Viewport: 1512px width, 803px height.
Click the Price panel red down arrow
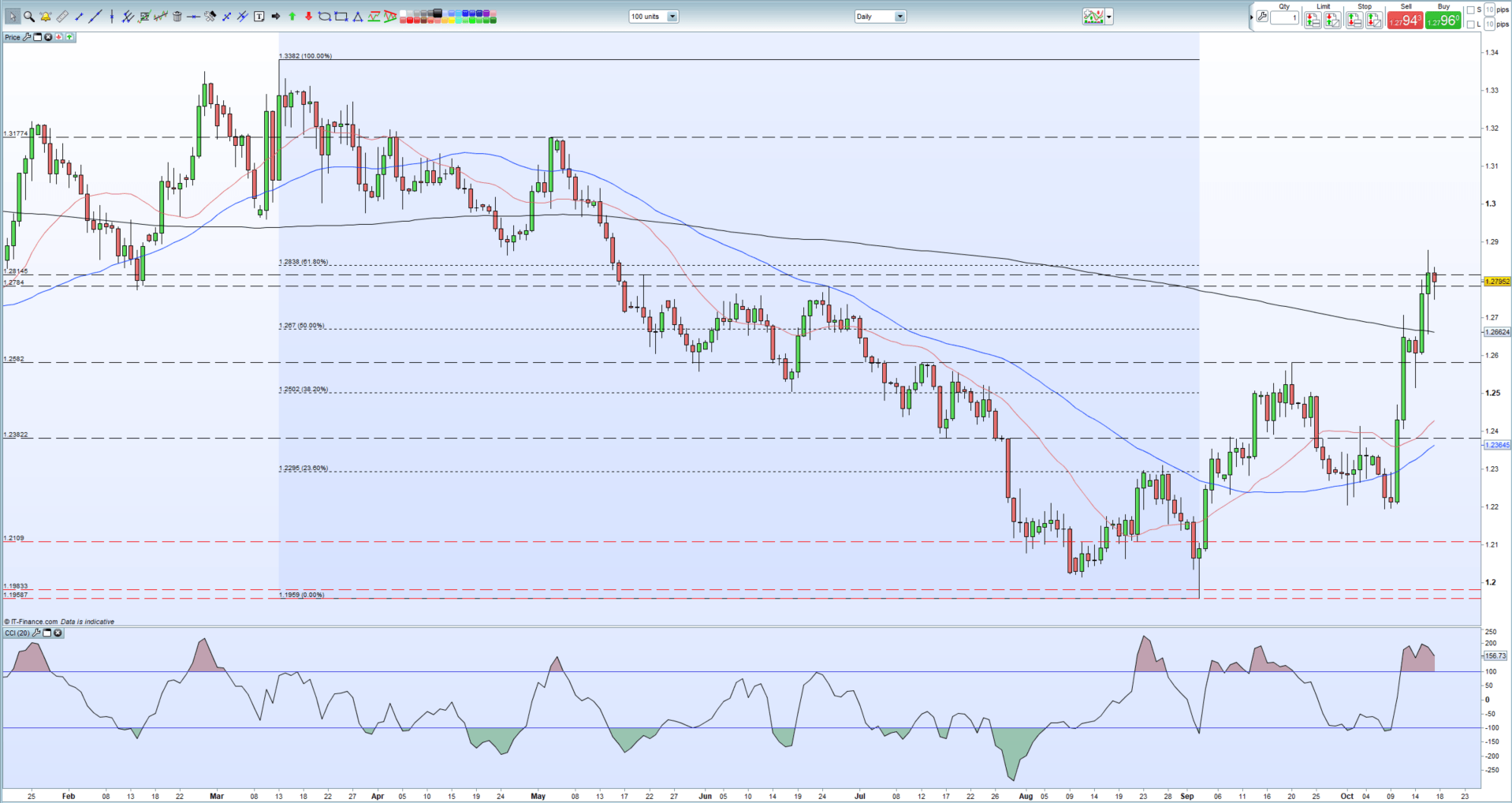click(58, 37)
